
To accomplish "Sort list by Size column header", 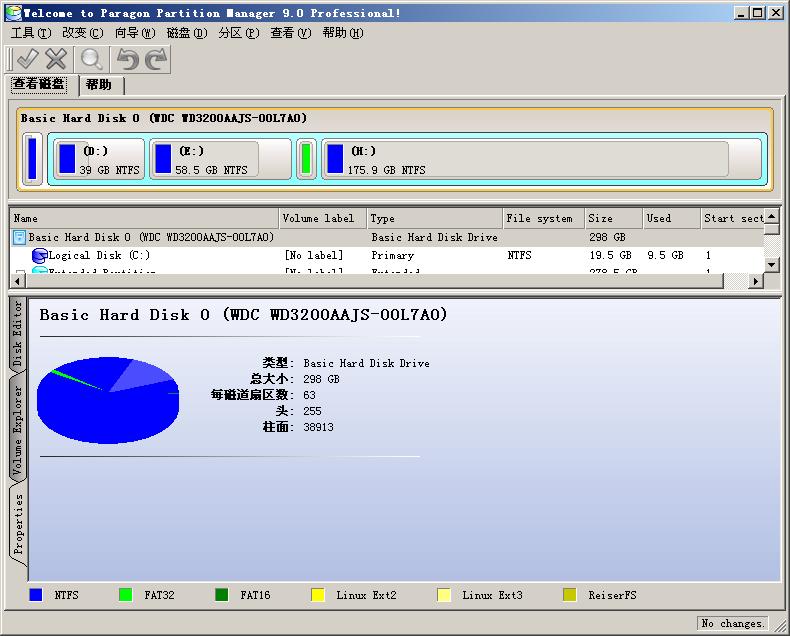I will pos(614,219).
